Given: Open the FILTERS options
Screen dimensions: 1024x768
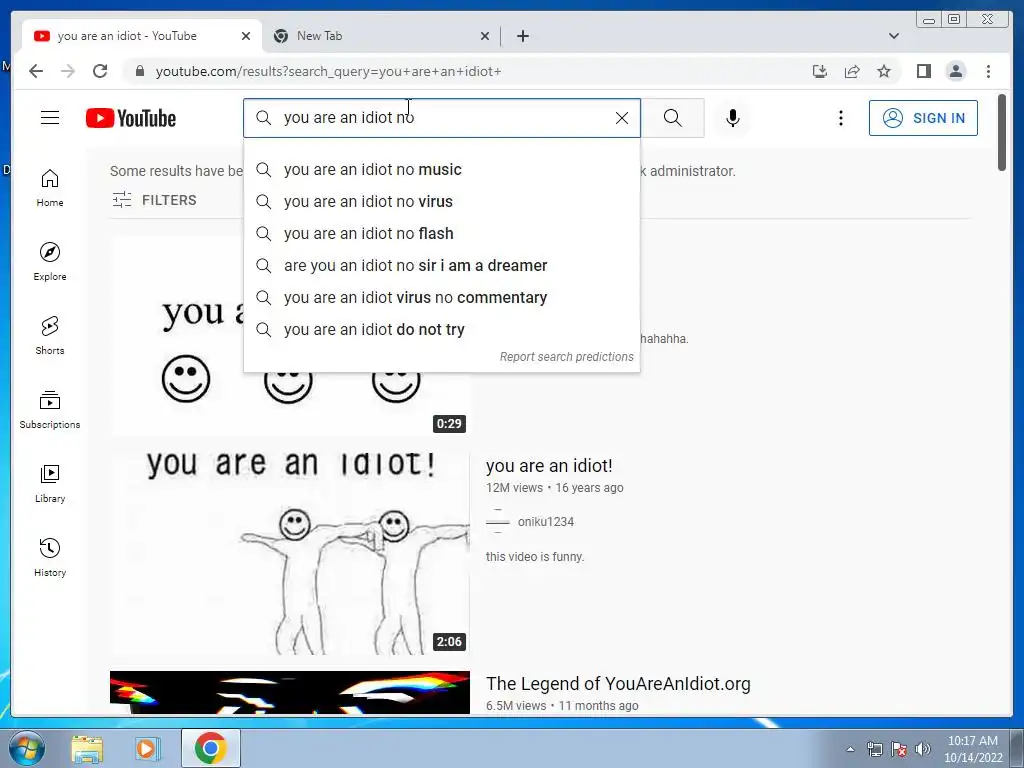Looking at the screenshot, I should coord(154,200).
